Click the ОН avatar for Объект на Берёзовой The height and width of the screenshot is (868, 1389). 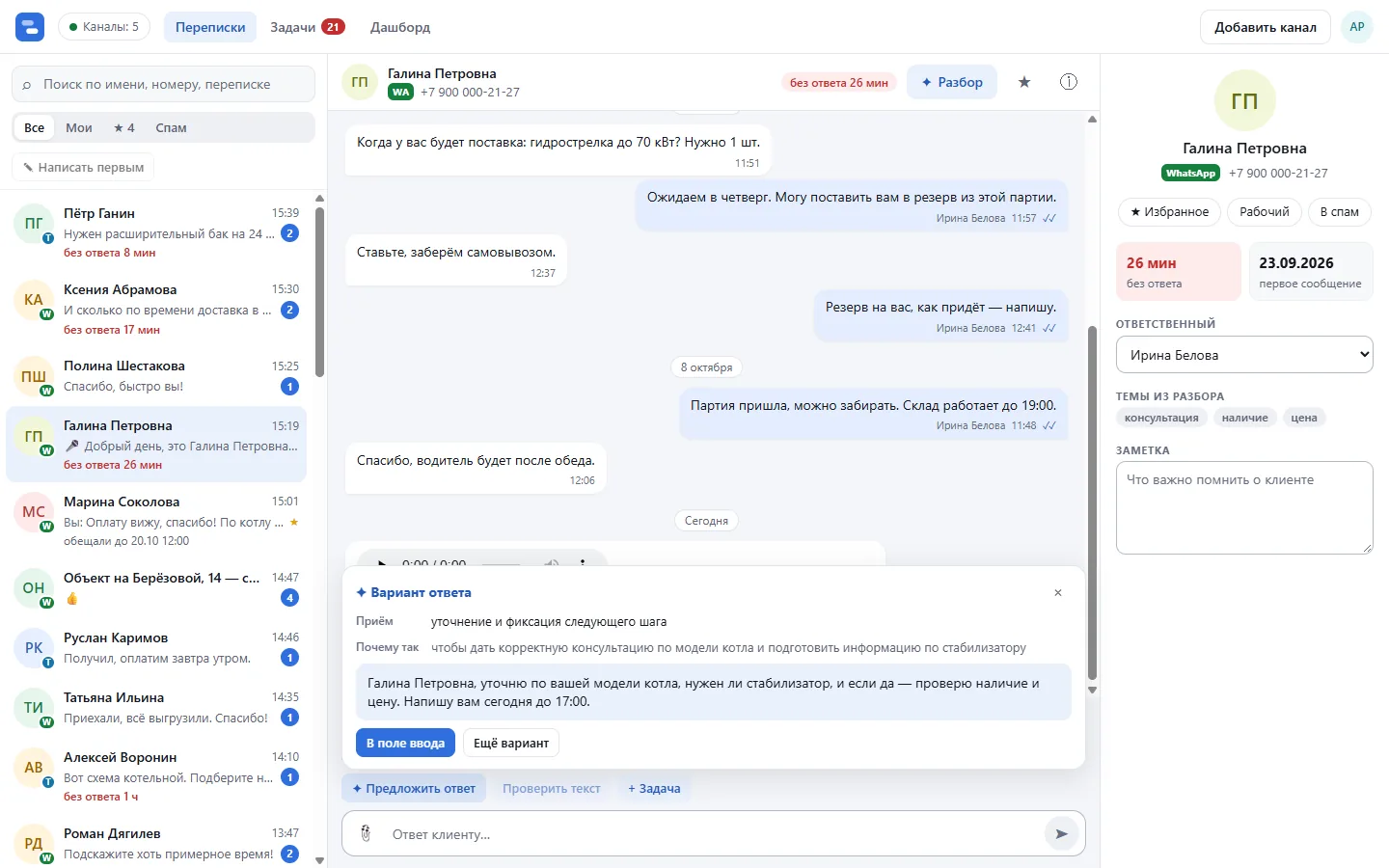[x=34, y=588]
